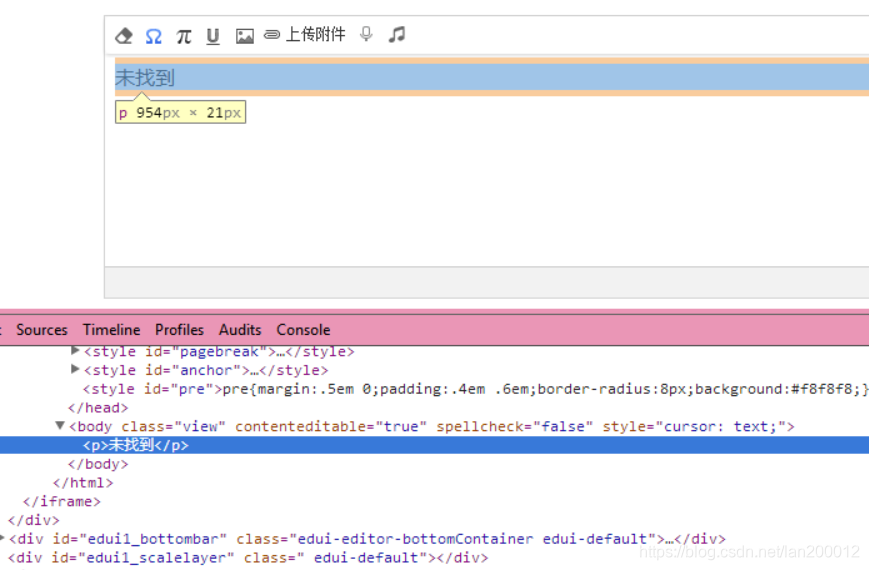Toggle underline formatting
Viewport: 869px width, 570px height.
click(x=213, y=37)
